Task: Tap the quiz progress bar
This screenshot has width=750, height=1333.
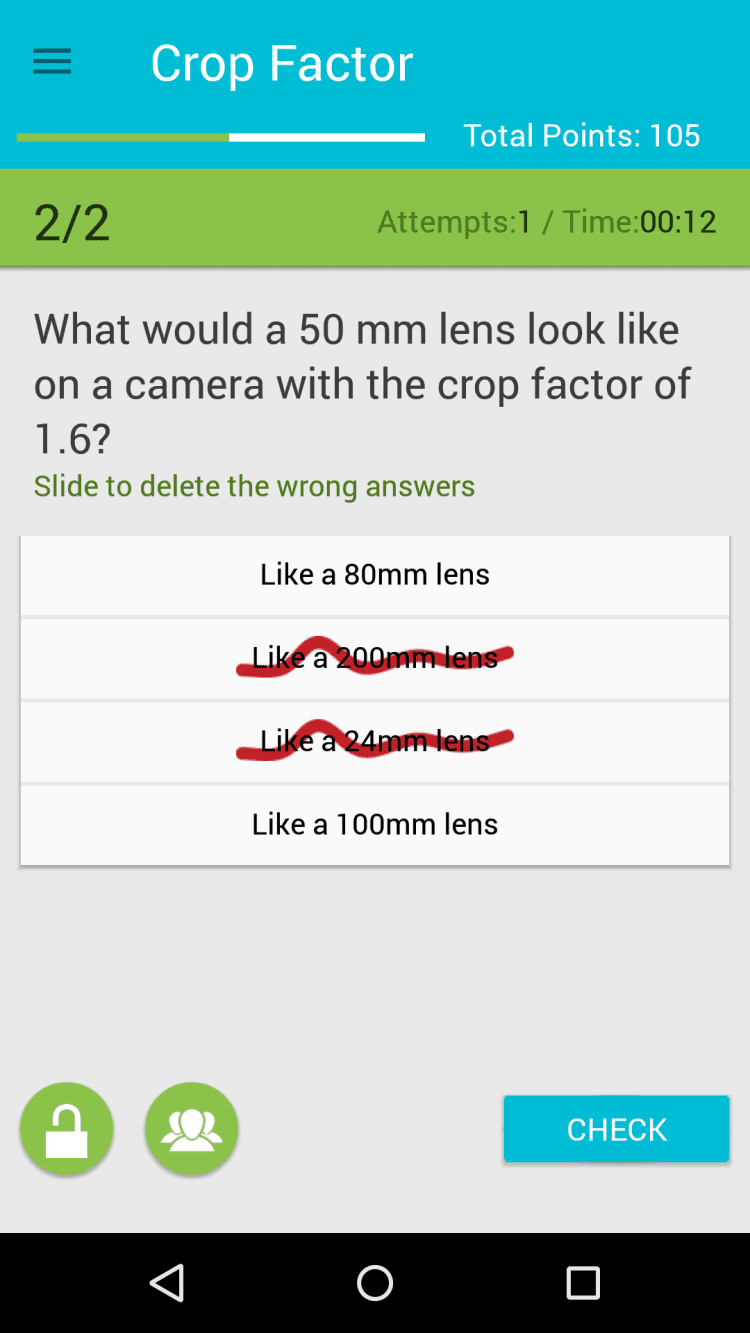Action: pyautogui.click(x=220, y=137)
